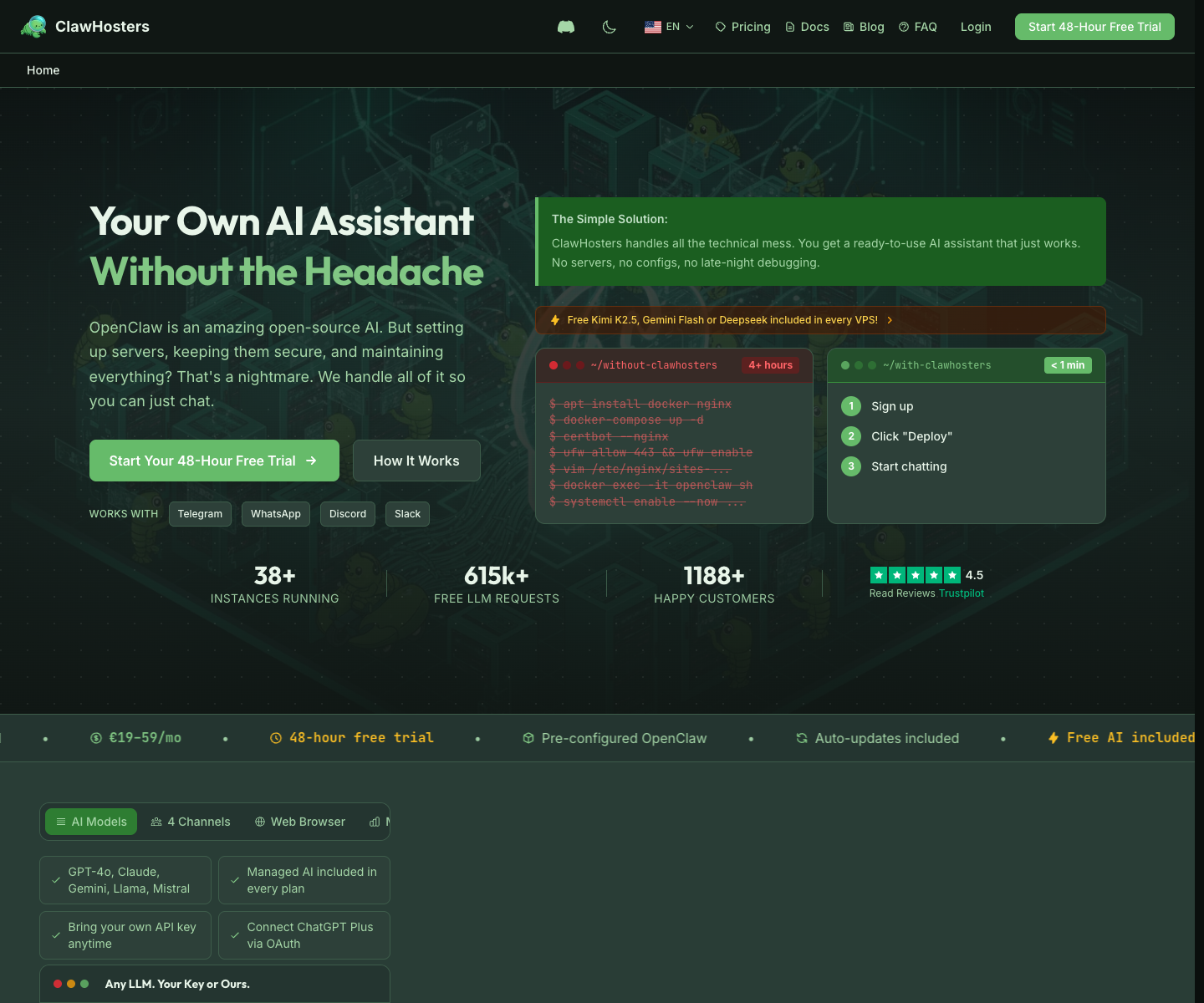Click the 4+ hours badge

(770, 365)
